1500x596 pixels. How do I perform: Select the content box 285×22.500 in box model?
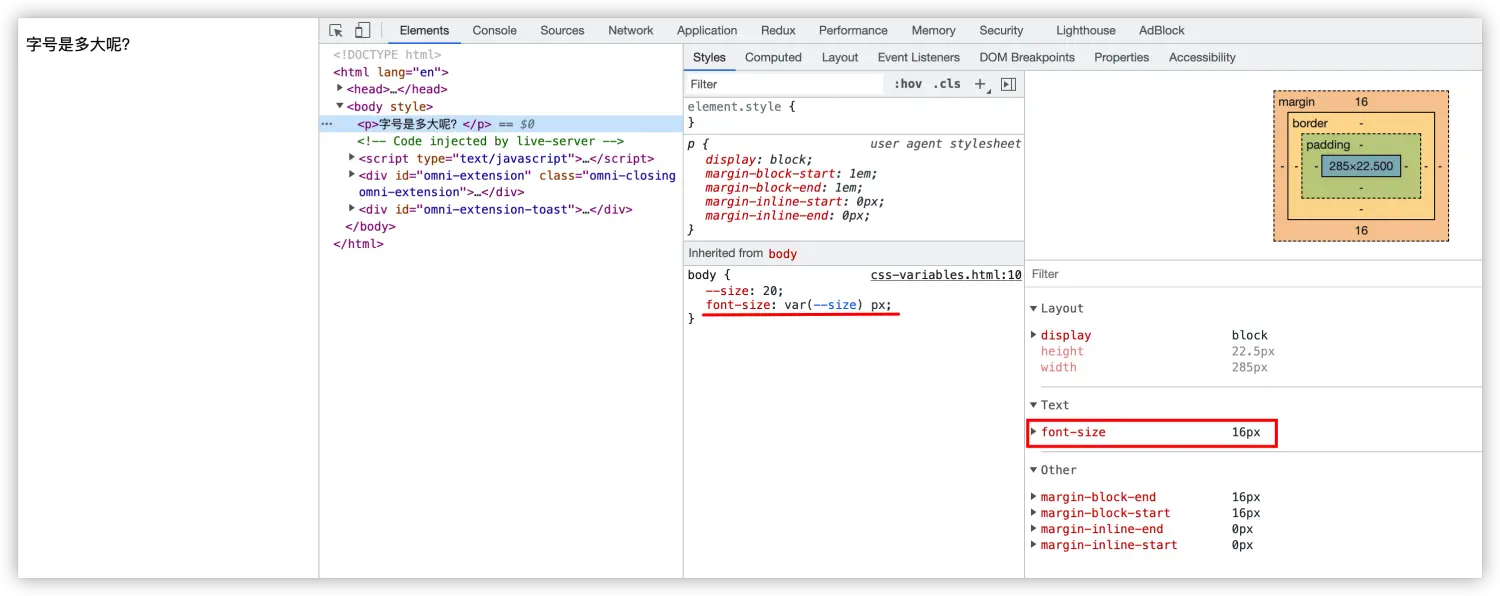coord(1361,166)
